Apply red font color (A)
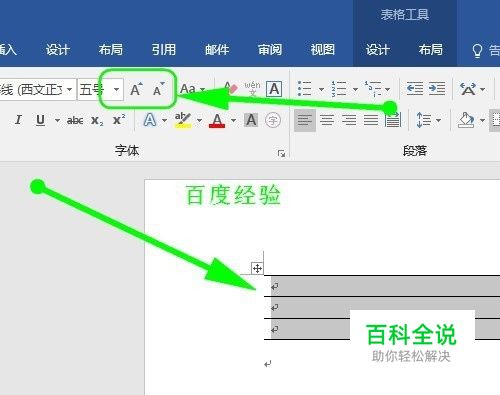Image resolution: width=500 pixels, height=395 pixels. (217, 120)
